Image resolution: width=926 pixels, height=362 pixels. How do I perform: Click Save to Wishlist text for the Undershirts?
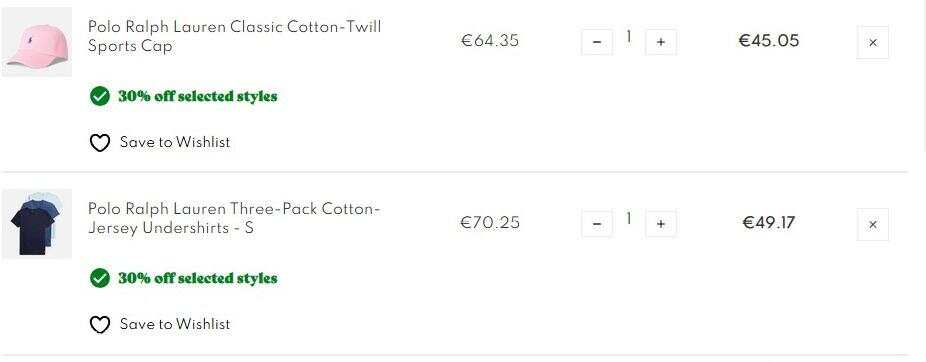(175, 324)
